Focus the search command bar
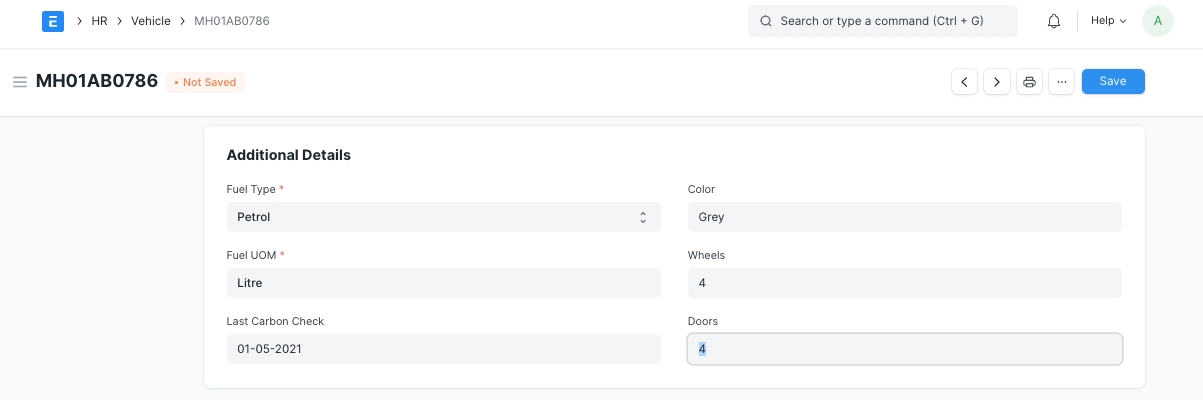 [x=882, y=21]
